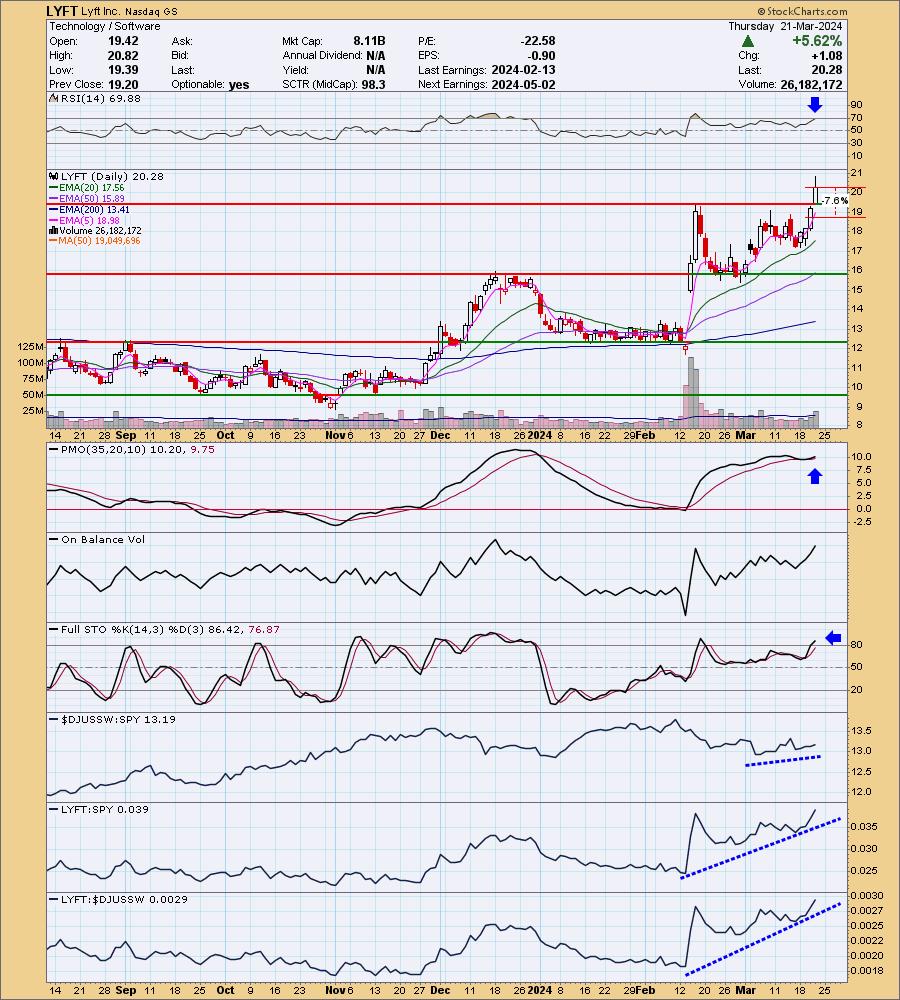Click the green up-triangle change icon
Viewport: 900px width, 1000px height.
[748, 41]
